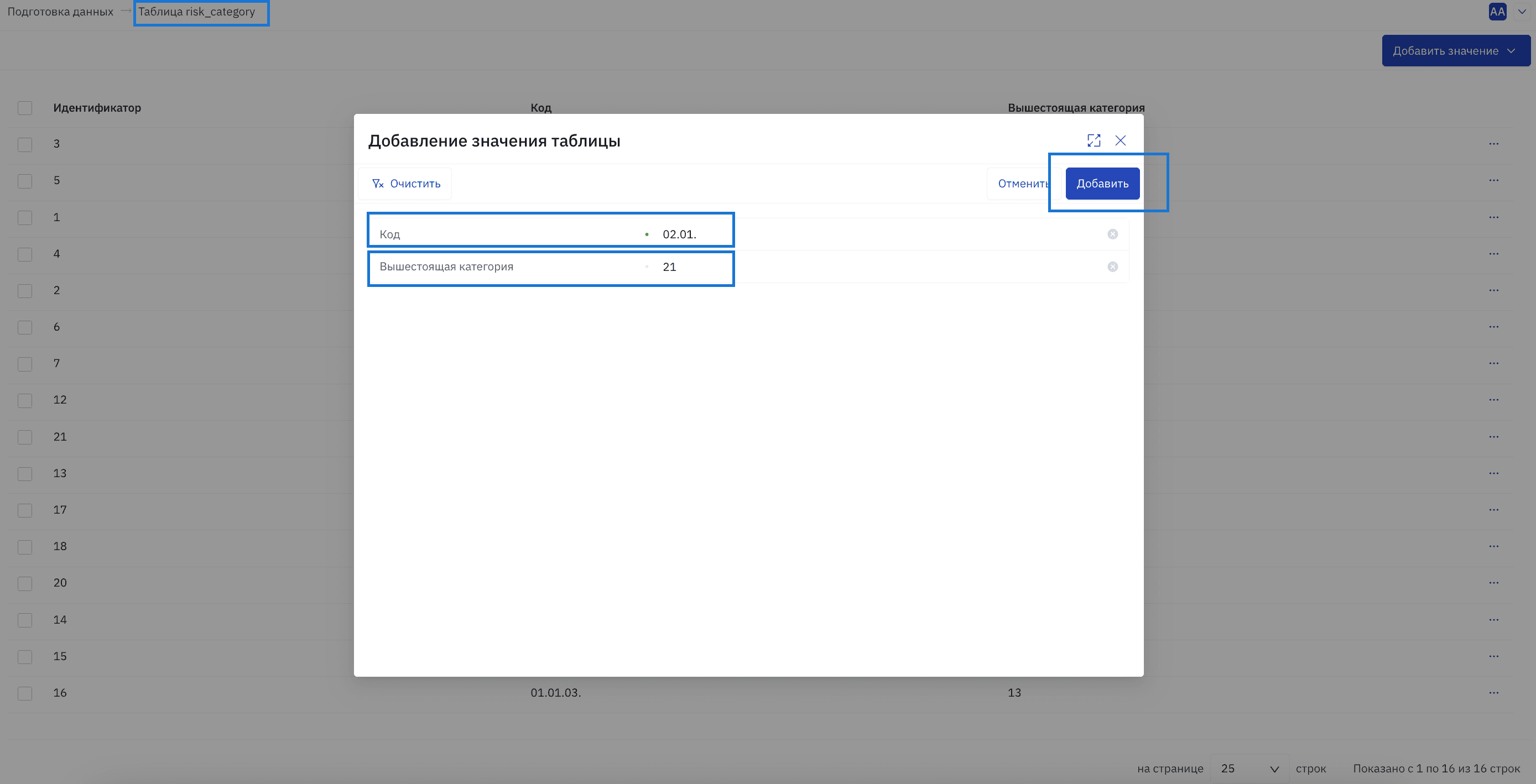This screenshot has height=784, width=1536.
Task: Check the row with identifier 16
Action: point(25,693)
